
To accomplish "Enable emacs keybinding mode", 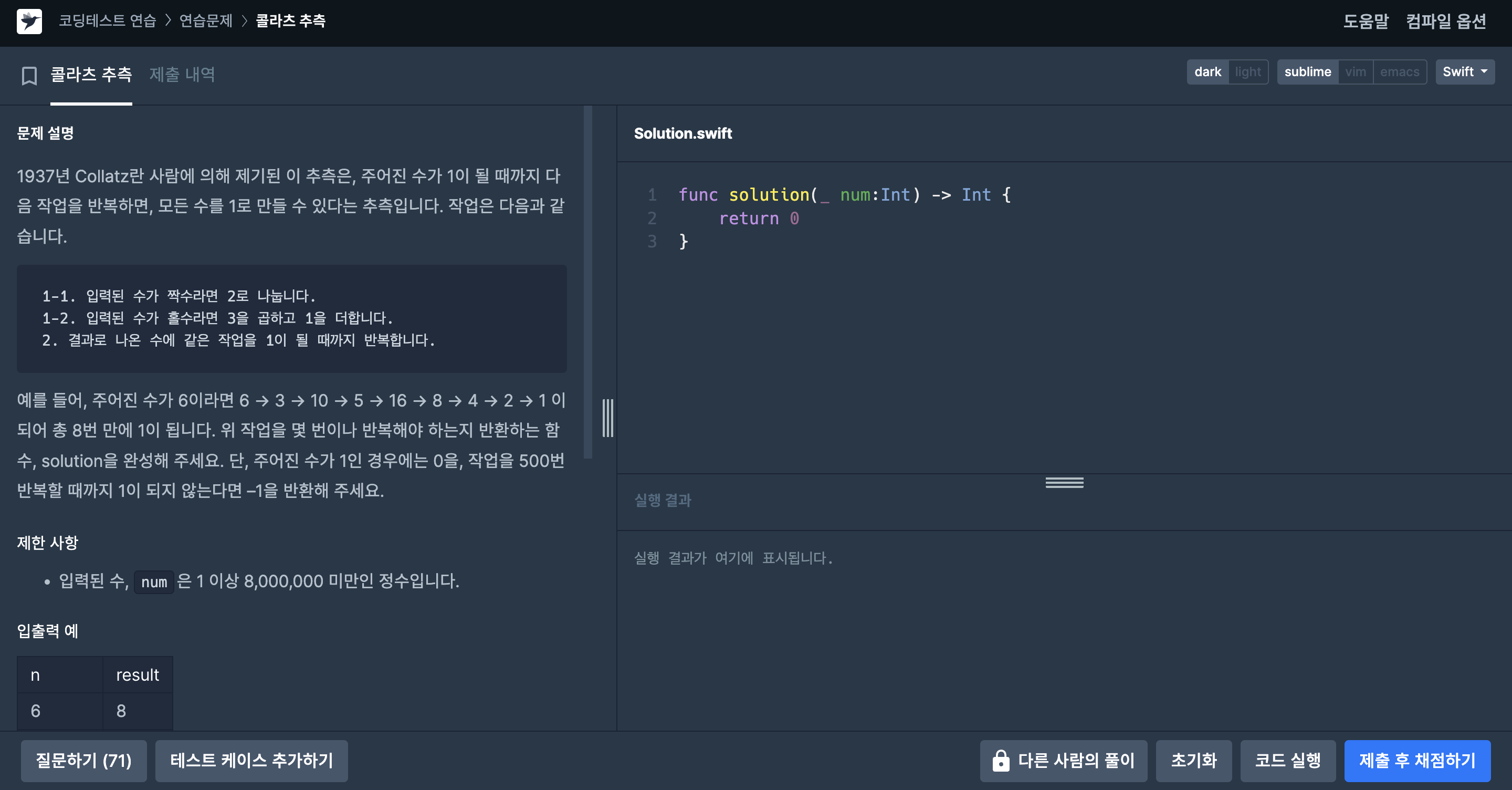I will [x=1399, y=71].
